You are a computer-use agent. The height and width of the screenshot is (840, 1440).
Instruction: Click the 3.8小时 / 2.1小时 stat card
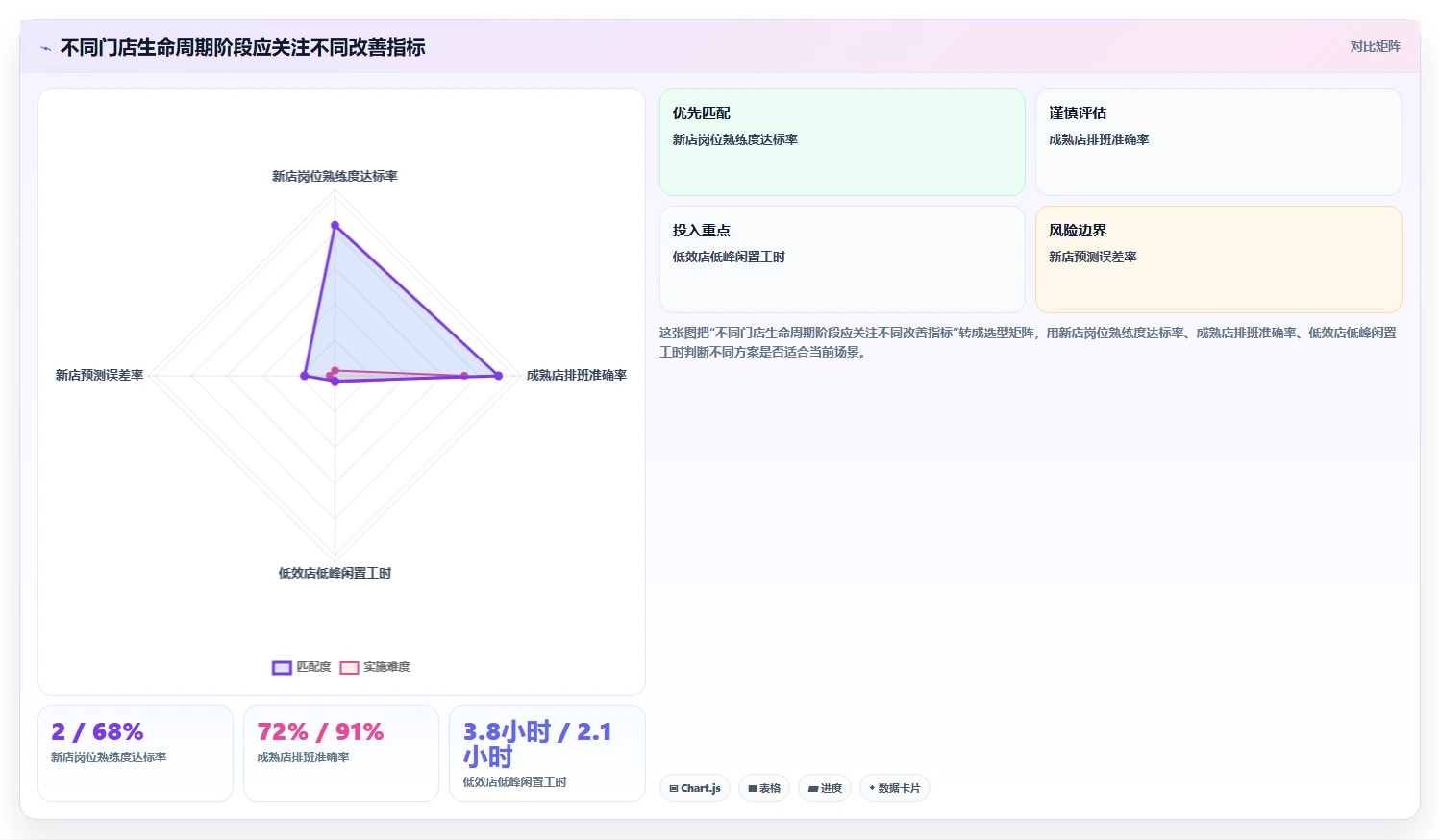click(547, 754)
